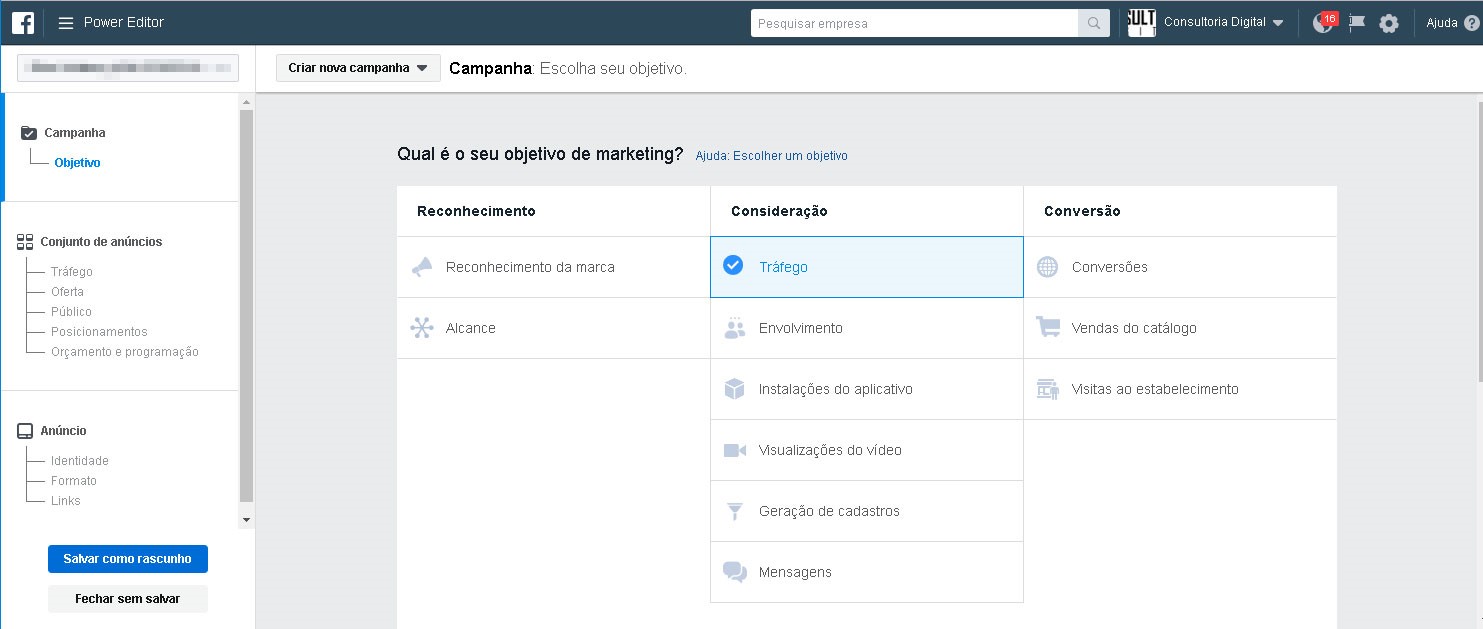Click the main page vertical scrollbar
1483x629 pixels.
tap(1479, 240)
